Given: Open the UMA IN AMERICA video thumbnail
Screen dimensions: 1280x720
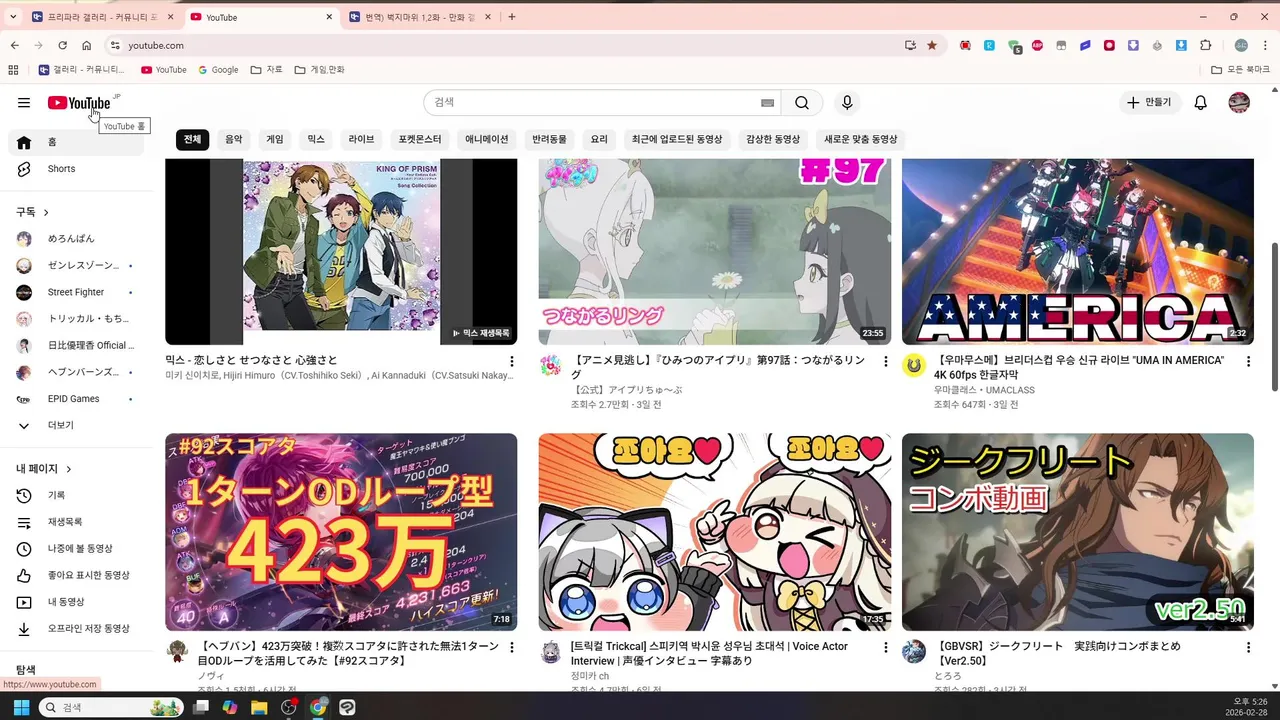Looking at the screenshot, I should 1078,251.
